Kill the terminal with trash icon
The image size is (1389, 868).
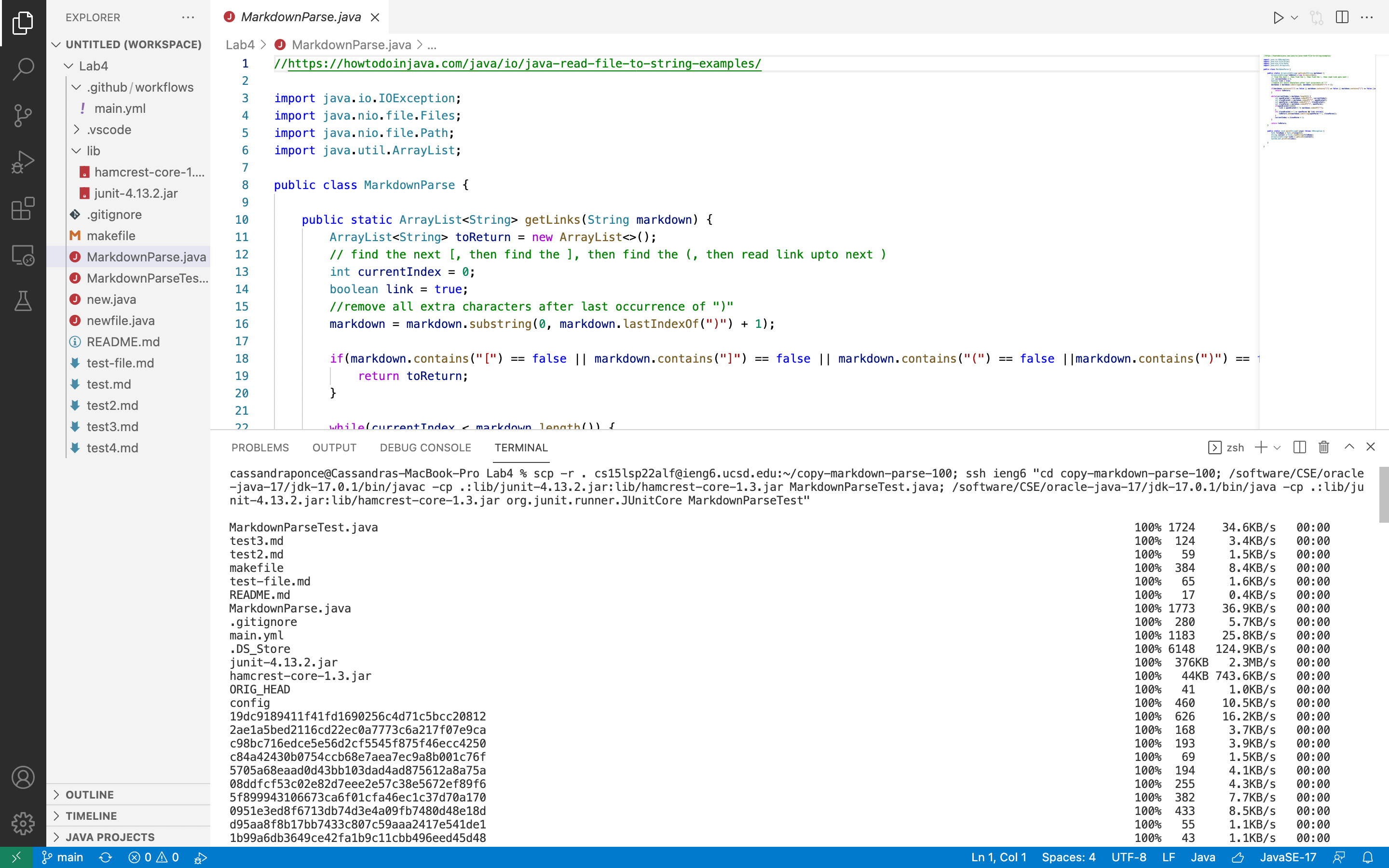click(x=1324, y=447)
